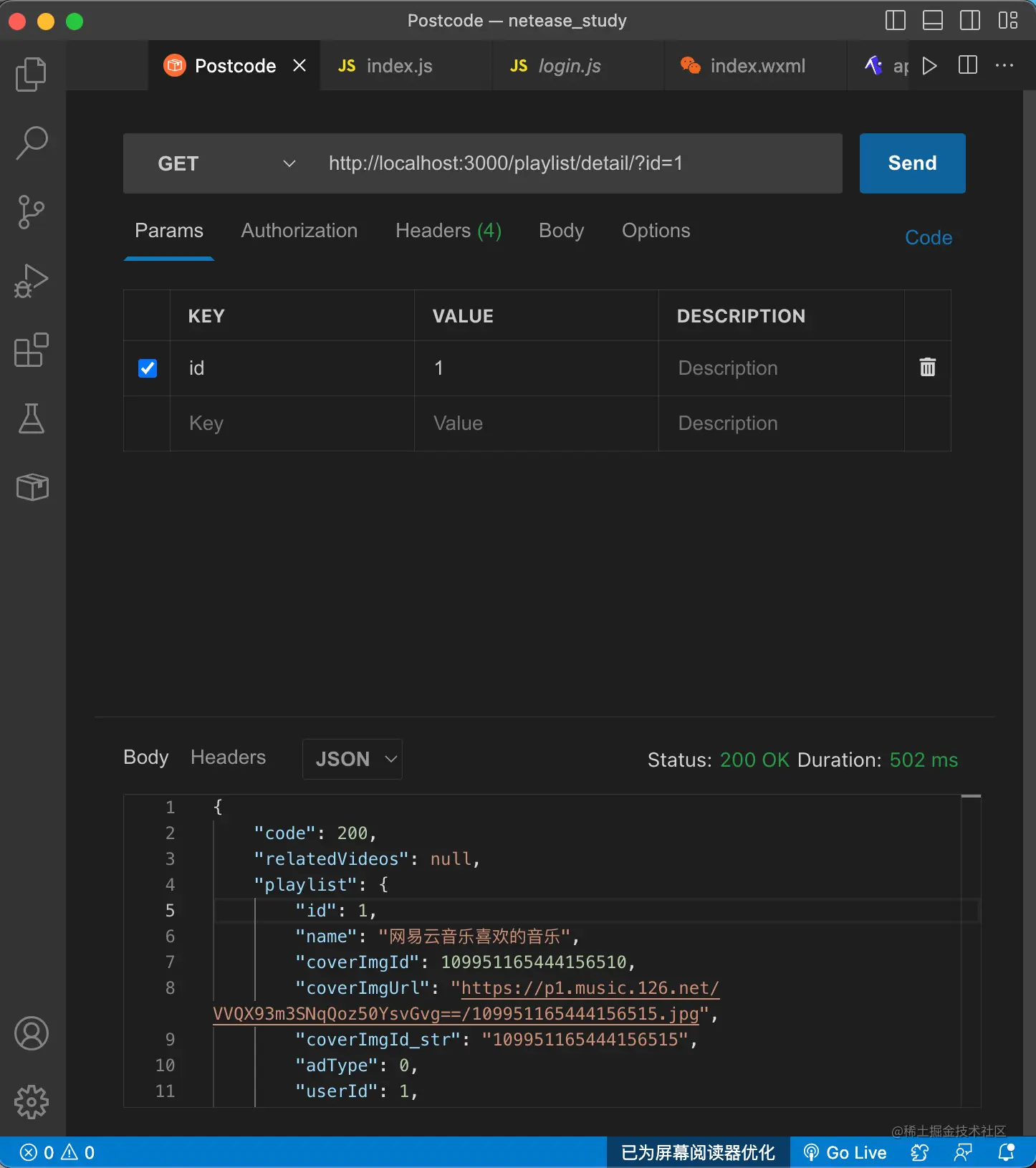Image resolution: width=1036 pixels, height=1168 pixels.
Task: Click the Code link
Action: pos(929,238)
